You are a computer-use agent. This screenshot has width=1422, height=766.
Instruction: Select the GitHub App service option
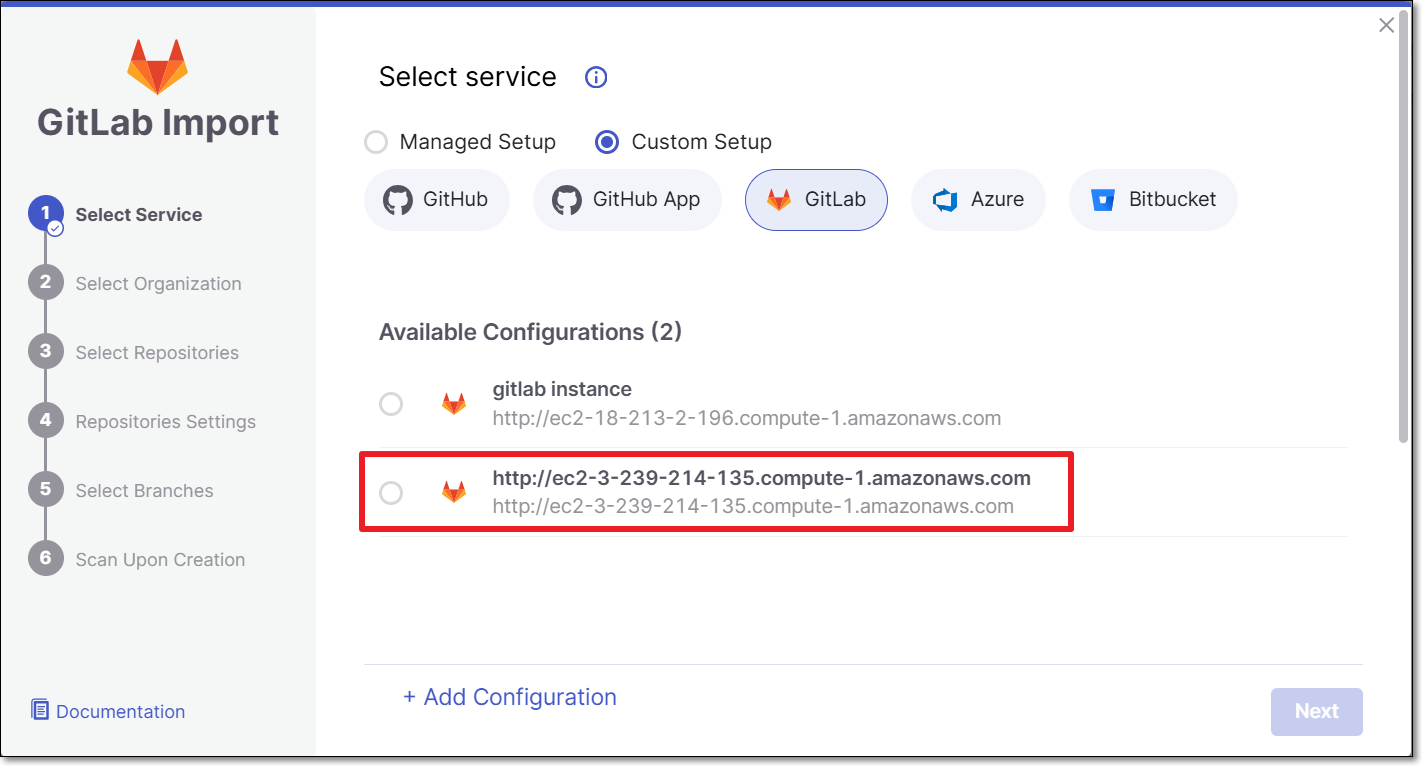[x=627, y=200]
